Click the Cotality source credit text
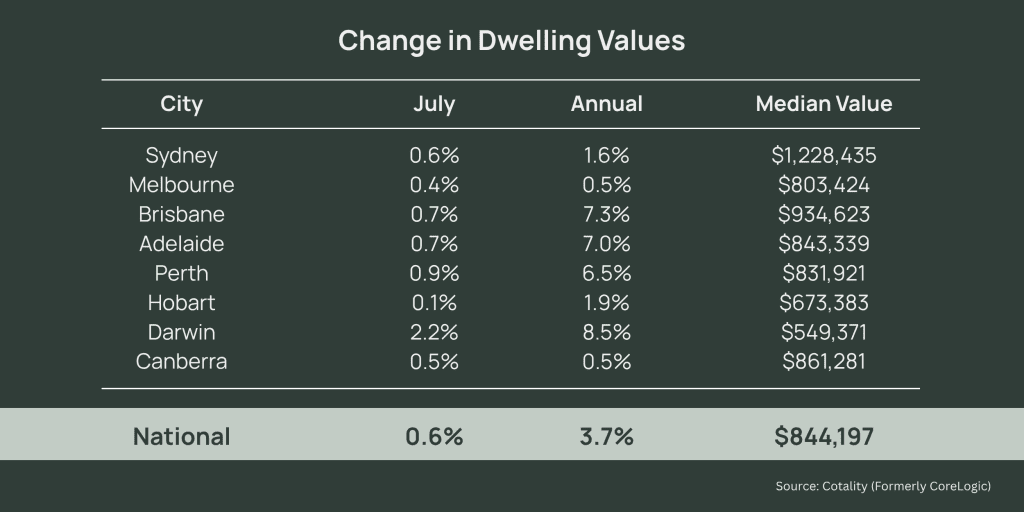This screenshot has width=1024, height=512. tap(883, 486)
